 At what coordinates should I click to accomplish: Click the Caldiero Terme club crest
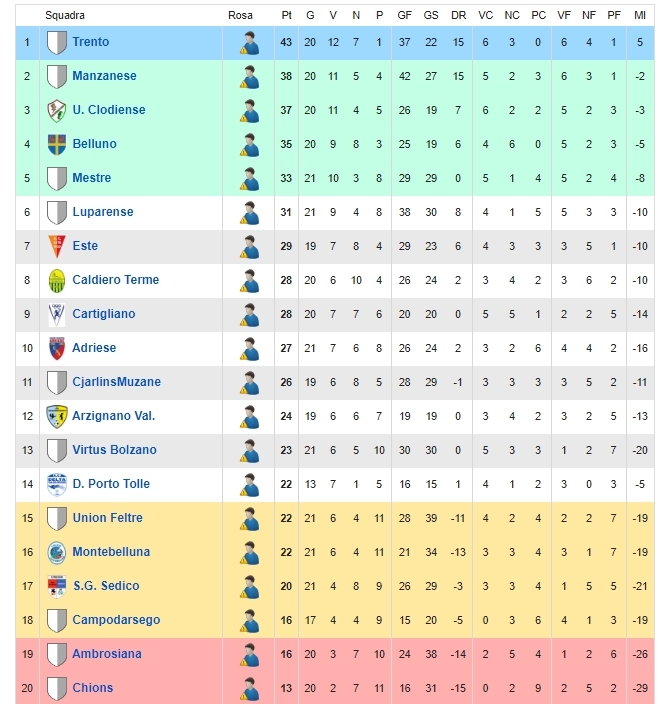[x=57, y=280]
